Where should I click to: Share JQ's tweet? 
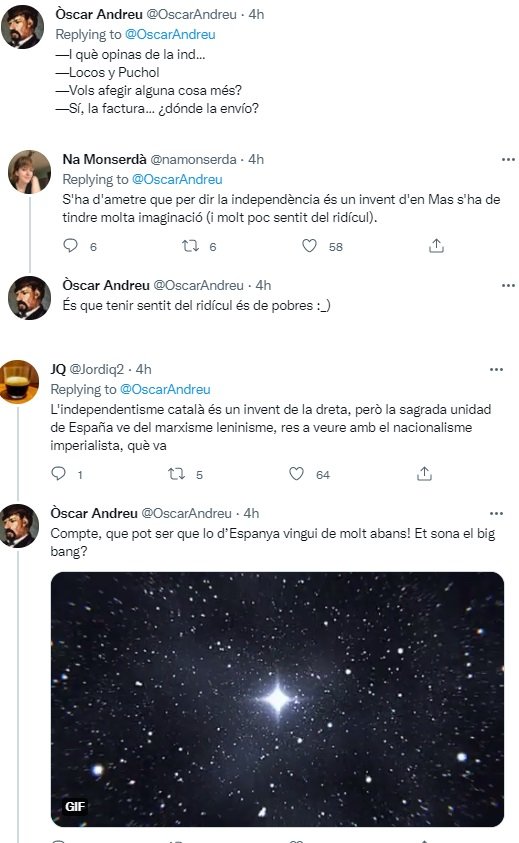424,474
